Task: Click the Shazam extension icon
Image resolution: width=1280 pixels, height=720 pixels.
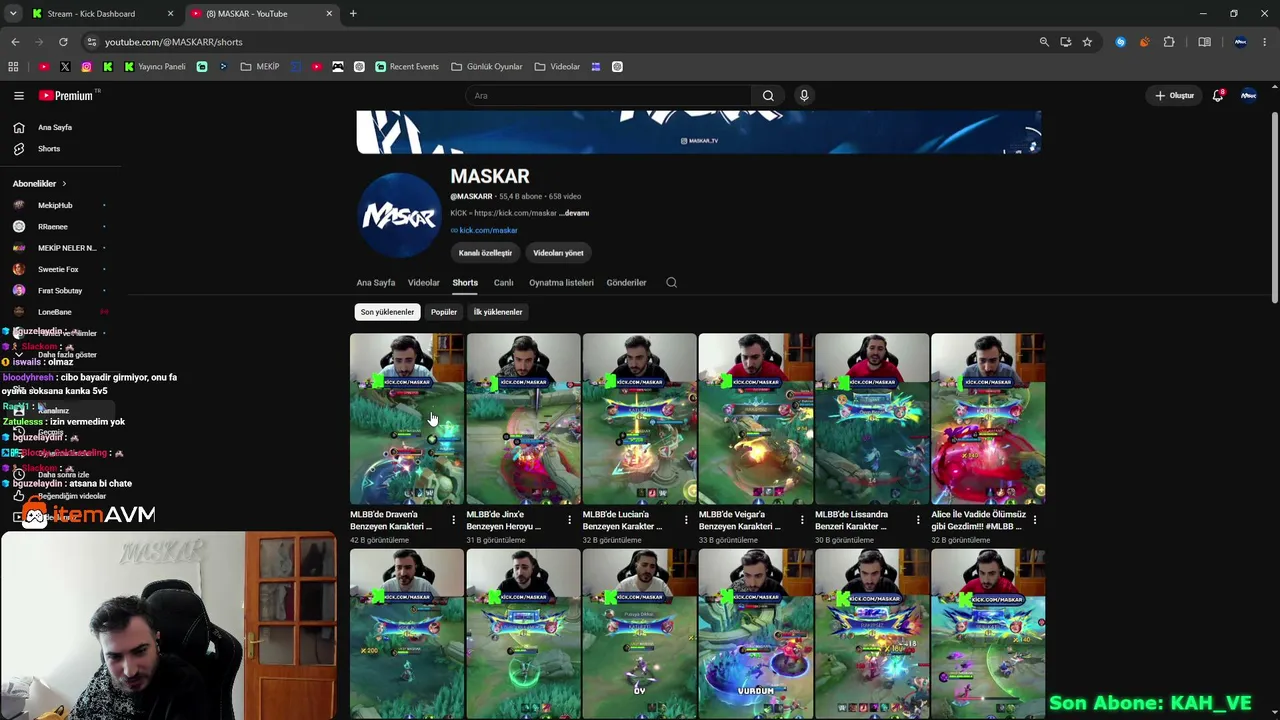Action: coord(1120,42)
